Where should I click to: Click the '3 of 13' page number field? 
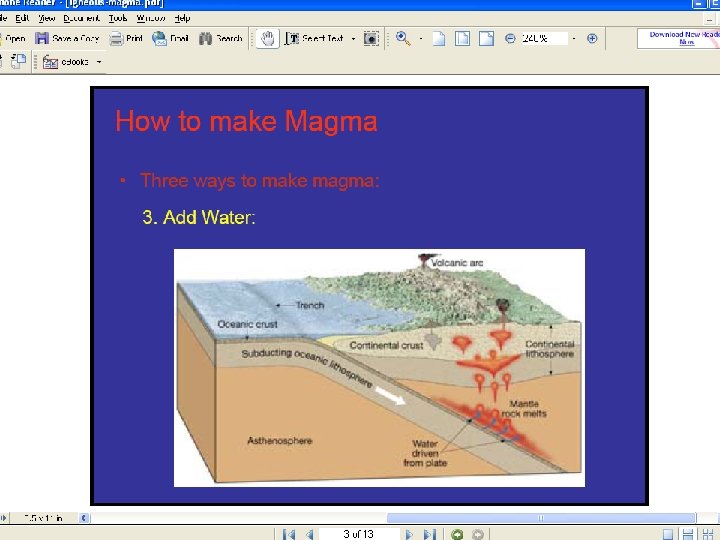click(x=359, y=534)
